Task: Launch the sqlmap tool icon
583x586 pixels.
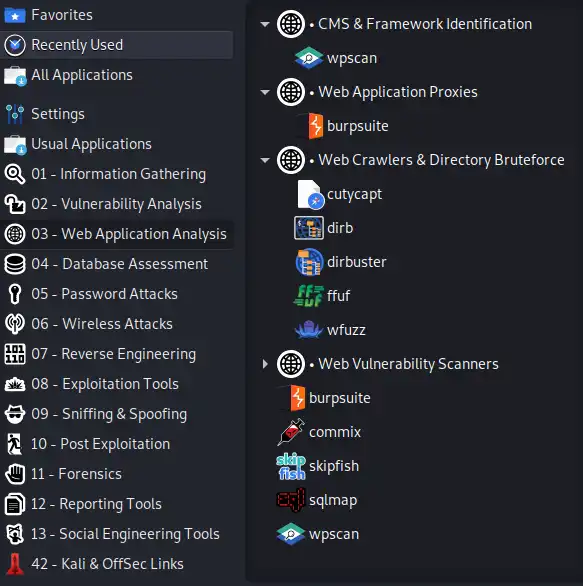Action: [291, 500]
